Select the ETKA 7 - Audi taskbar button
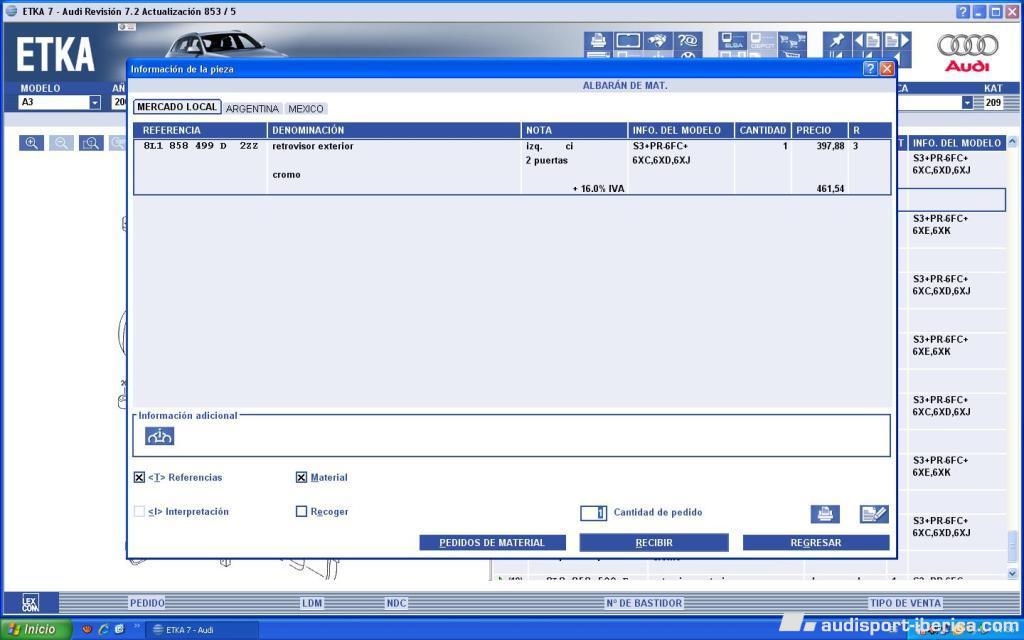 click(202, 630)
